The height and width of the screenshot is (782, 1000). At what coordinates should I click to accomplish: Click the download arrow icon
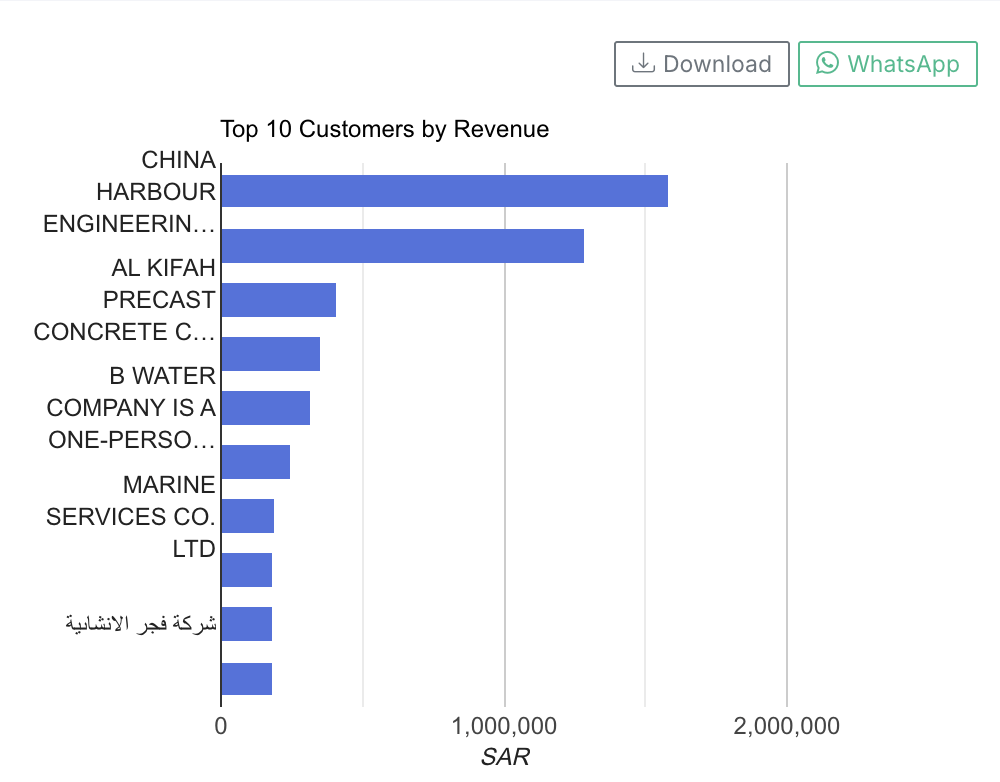643,64
